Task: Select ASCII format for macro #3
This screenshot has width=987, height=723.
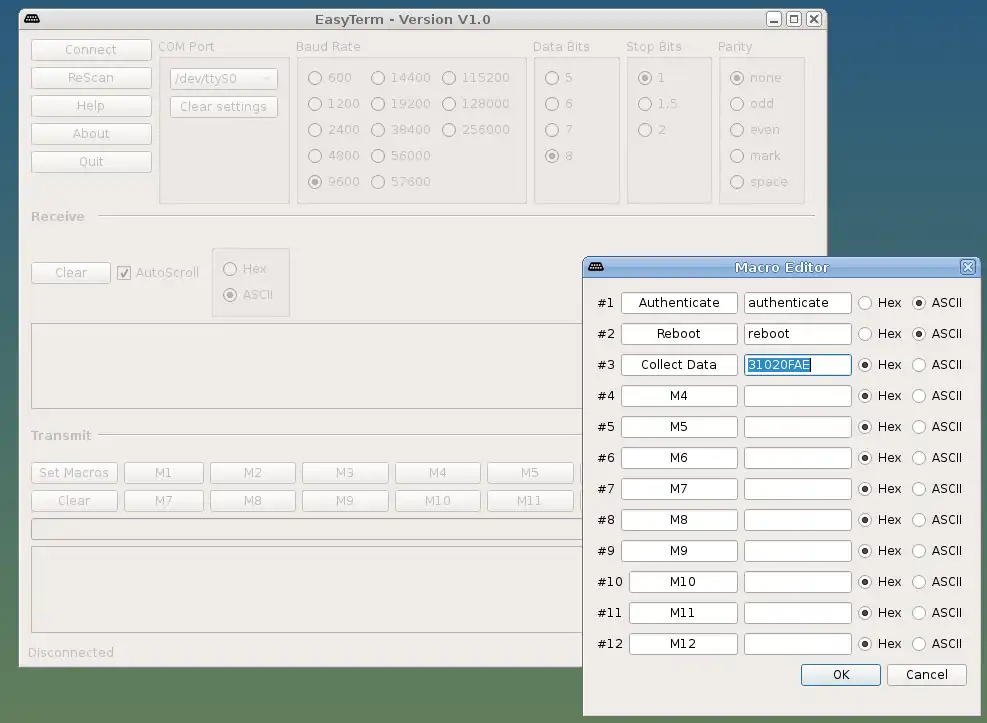Action: point(919,365)
